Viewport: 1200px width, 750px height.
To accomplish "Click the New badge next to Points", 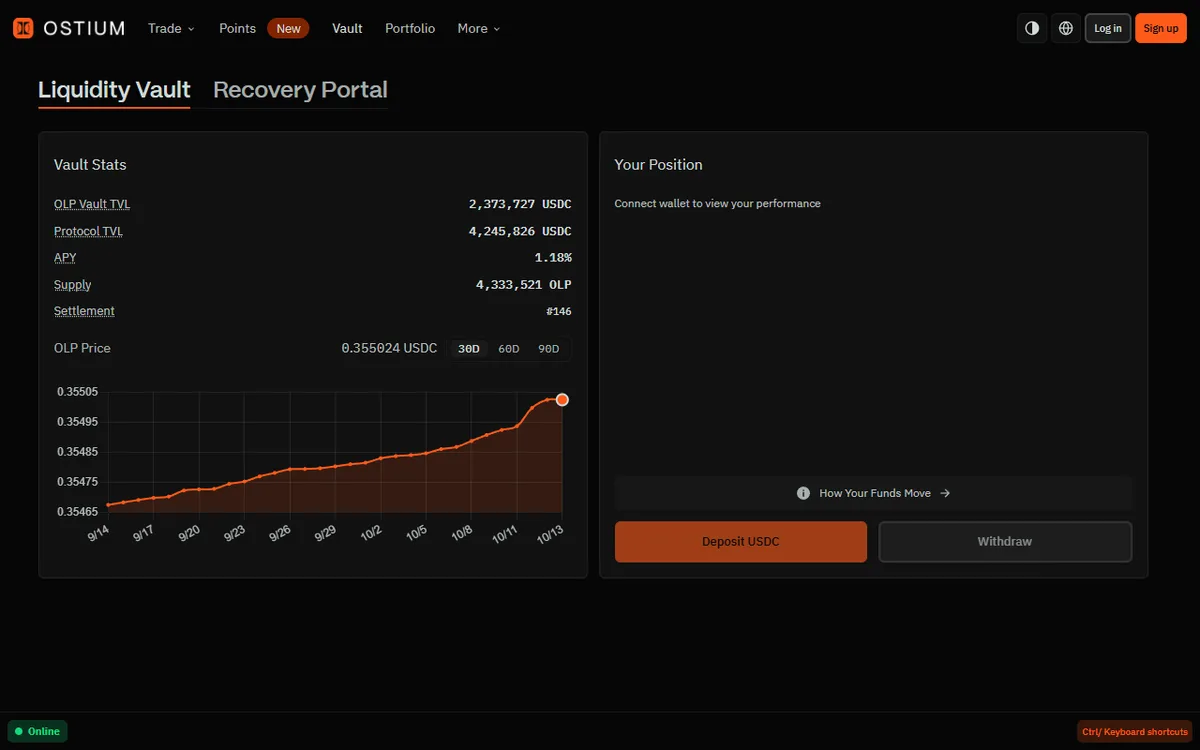I will (288, 28).
